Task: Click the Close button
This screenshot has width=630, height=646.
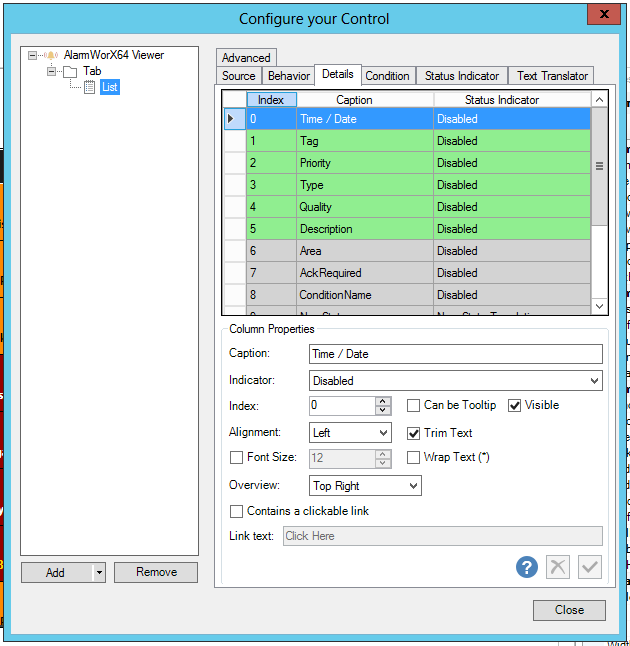Action: 569,610
